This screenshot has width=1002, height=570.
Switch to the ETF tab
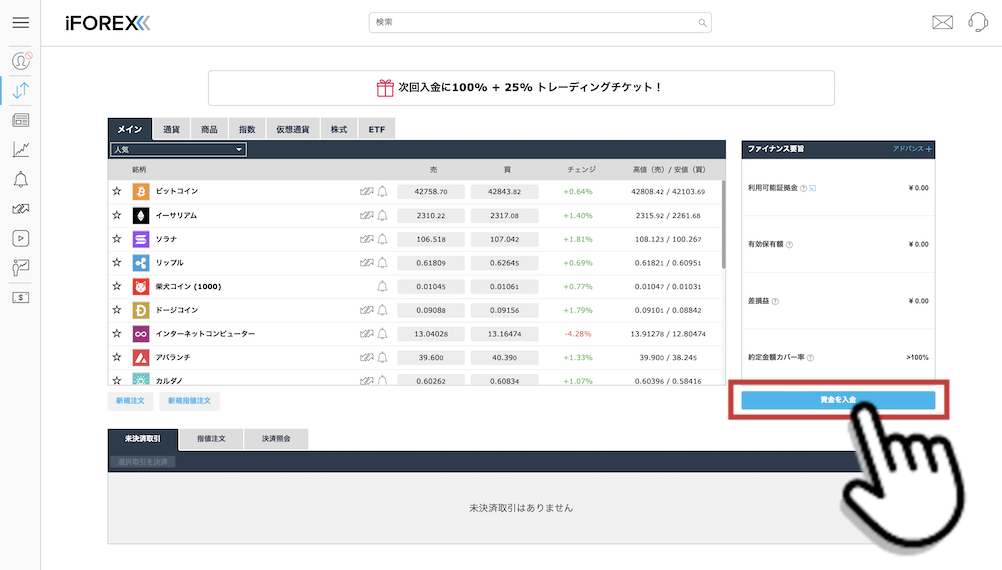(377, 130)
